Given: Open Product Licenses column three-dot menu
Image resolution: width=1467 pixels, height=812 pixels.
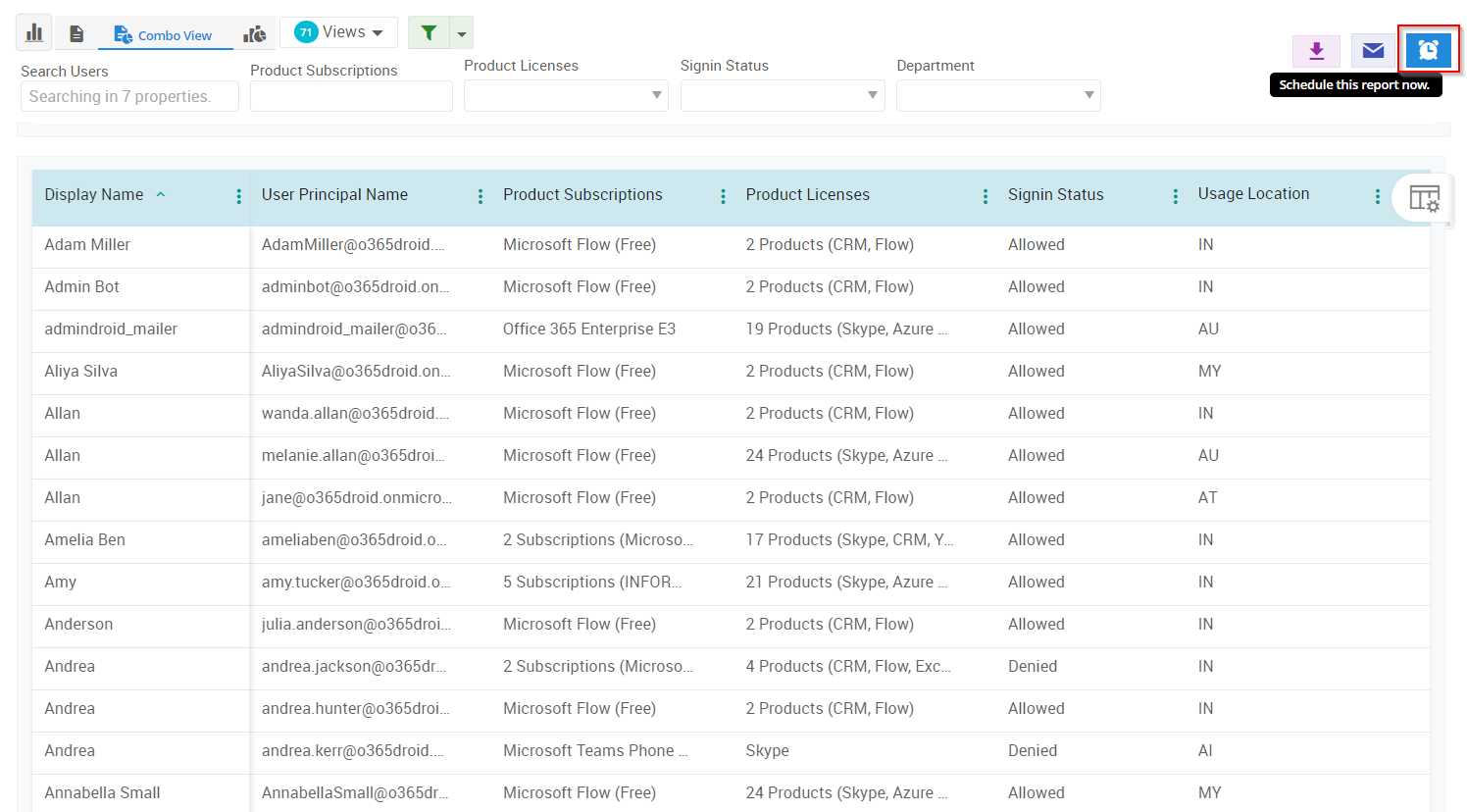Looking at the screenshot, I should (x=985, y=196).
